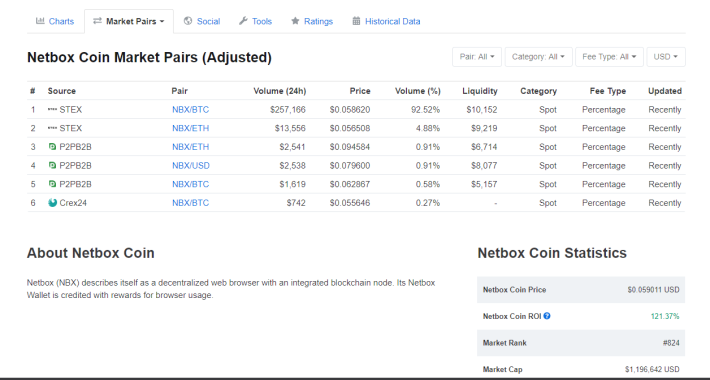Open the USD currency dropdown
The image size is (710, 380).
click(x=666, y=57)
